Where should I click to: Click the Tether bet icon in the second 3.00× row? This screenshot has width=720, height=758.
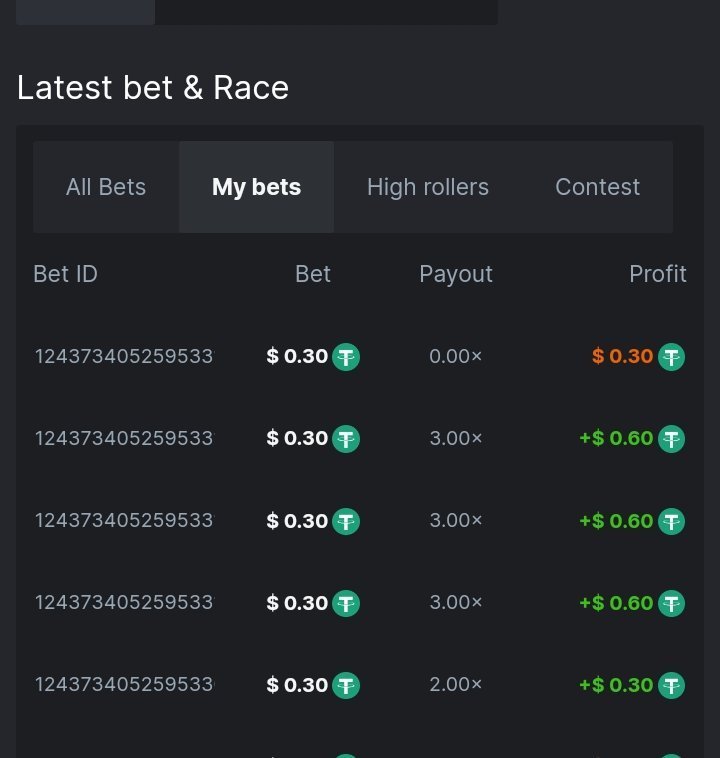[346, 521]
